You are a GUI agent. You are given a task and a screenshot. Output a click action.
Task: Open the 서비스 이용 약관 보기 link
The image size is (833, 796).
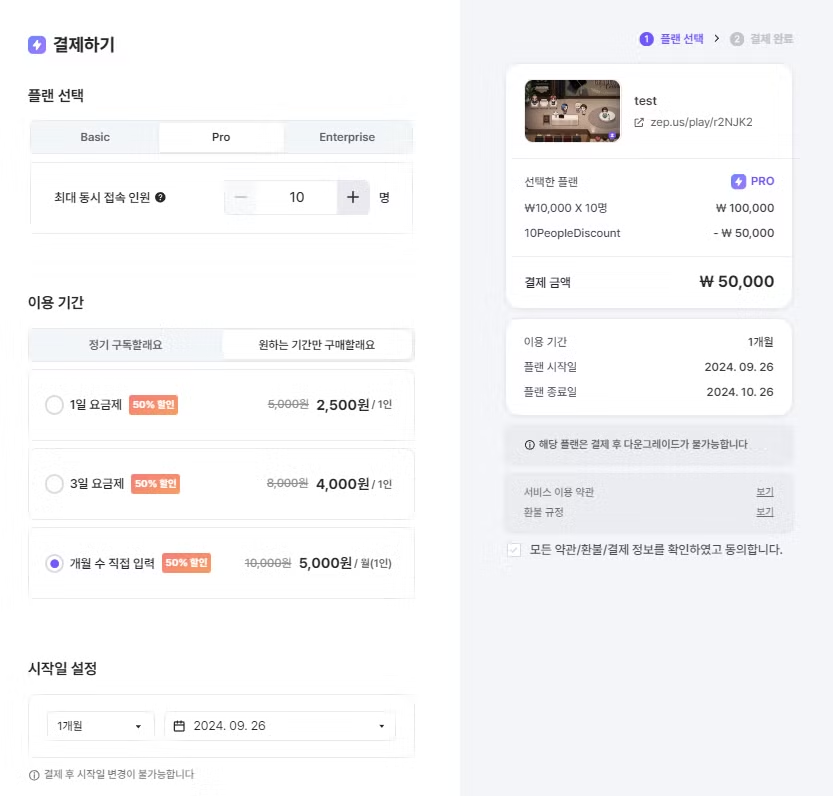[x=764, y=492]
